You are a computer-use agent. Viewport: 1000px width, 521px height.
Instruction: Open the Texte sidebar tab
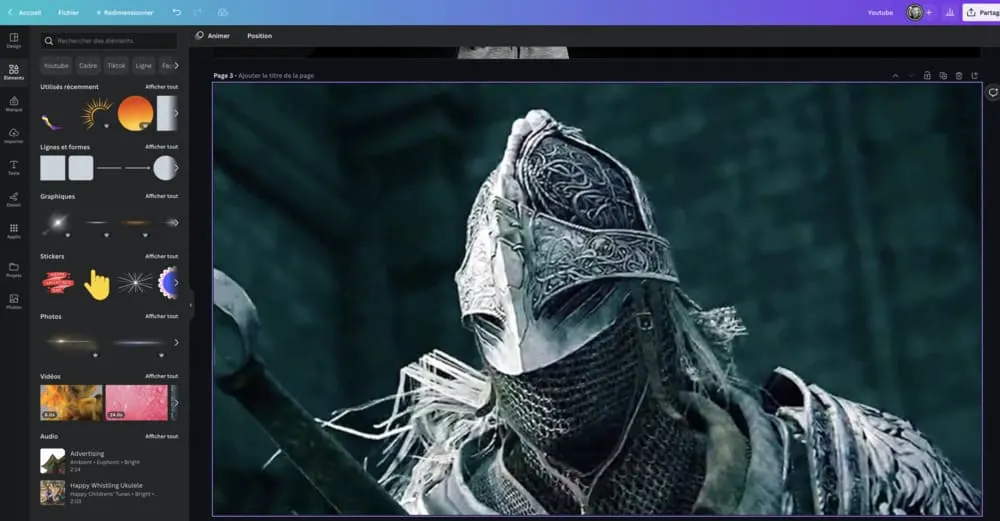13,167
